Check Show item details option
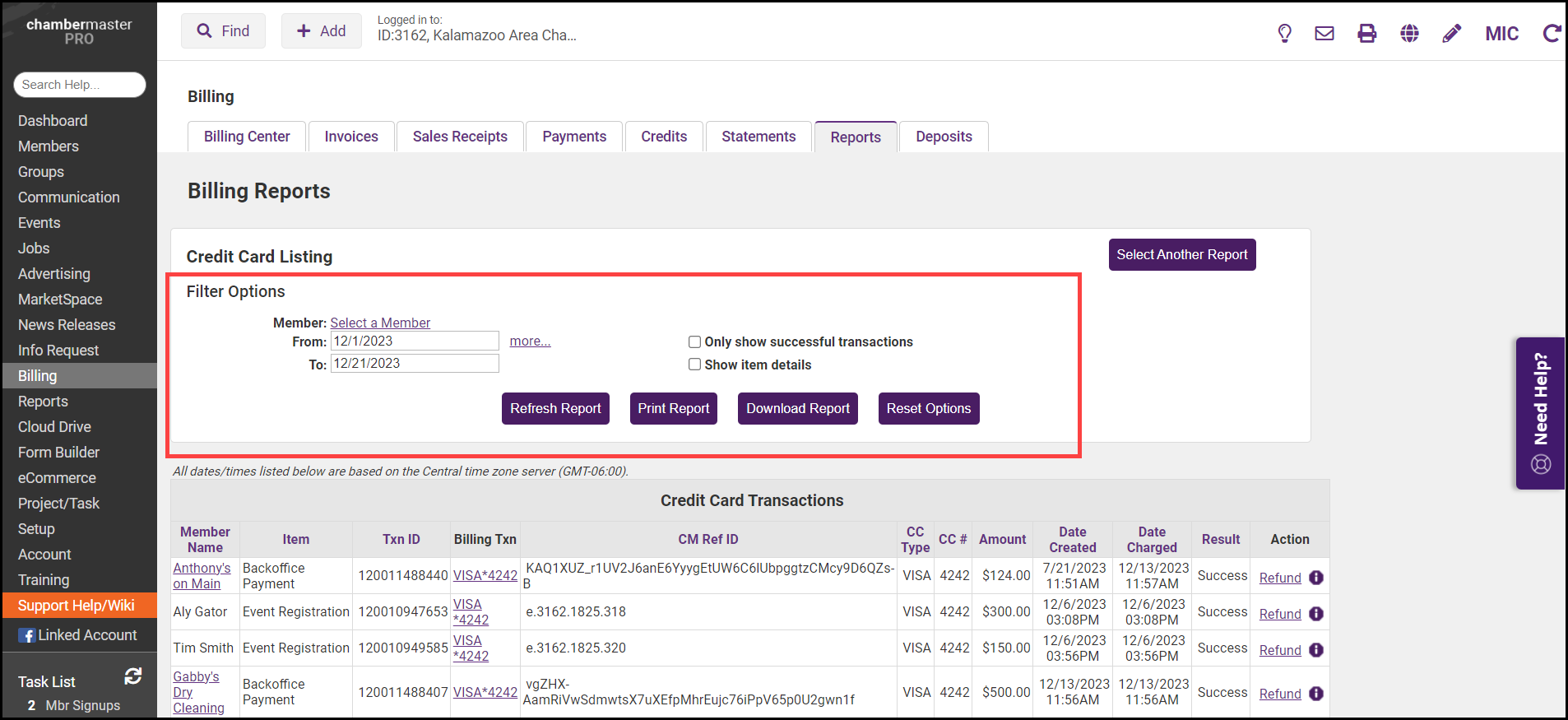 pyautogui.click(x=695, y=365)
